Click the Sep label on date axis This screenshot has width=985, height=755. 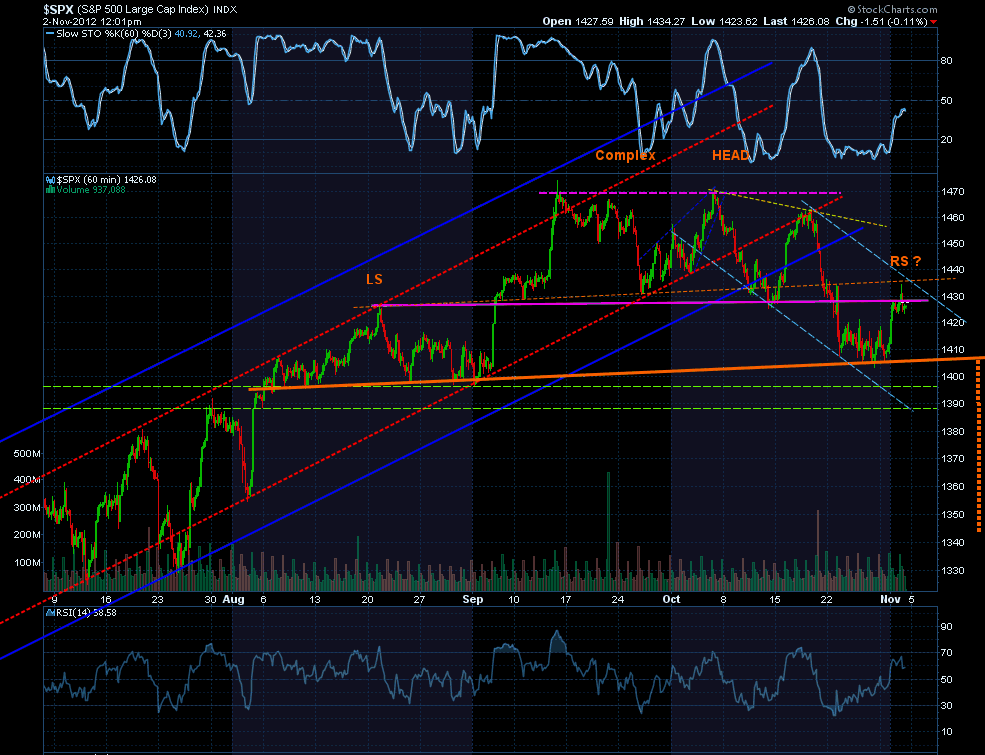click(x=472, y=599)
